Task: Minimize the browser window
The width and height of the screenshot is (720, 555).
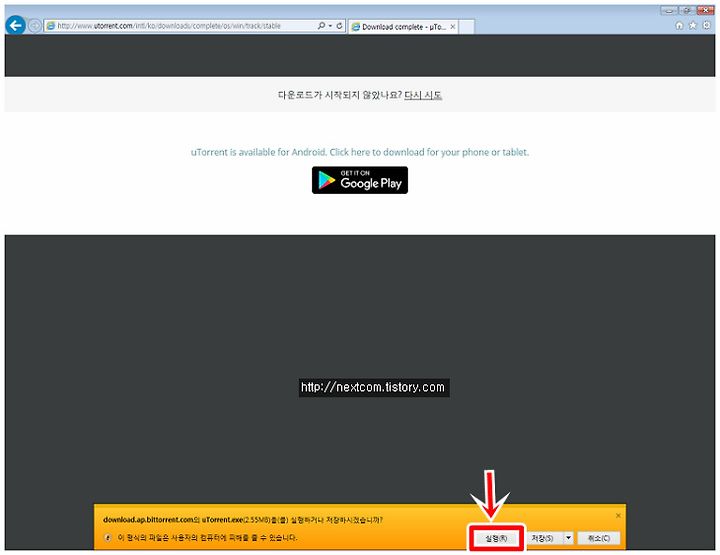Action: coord(669,10)
